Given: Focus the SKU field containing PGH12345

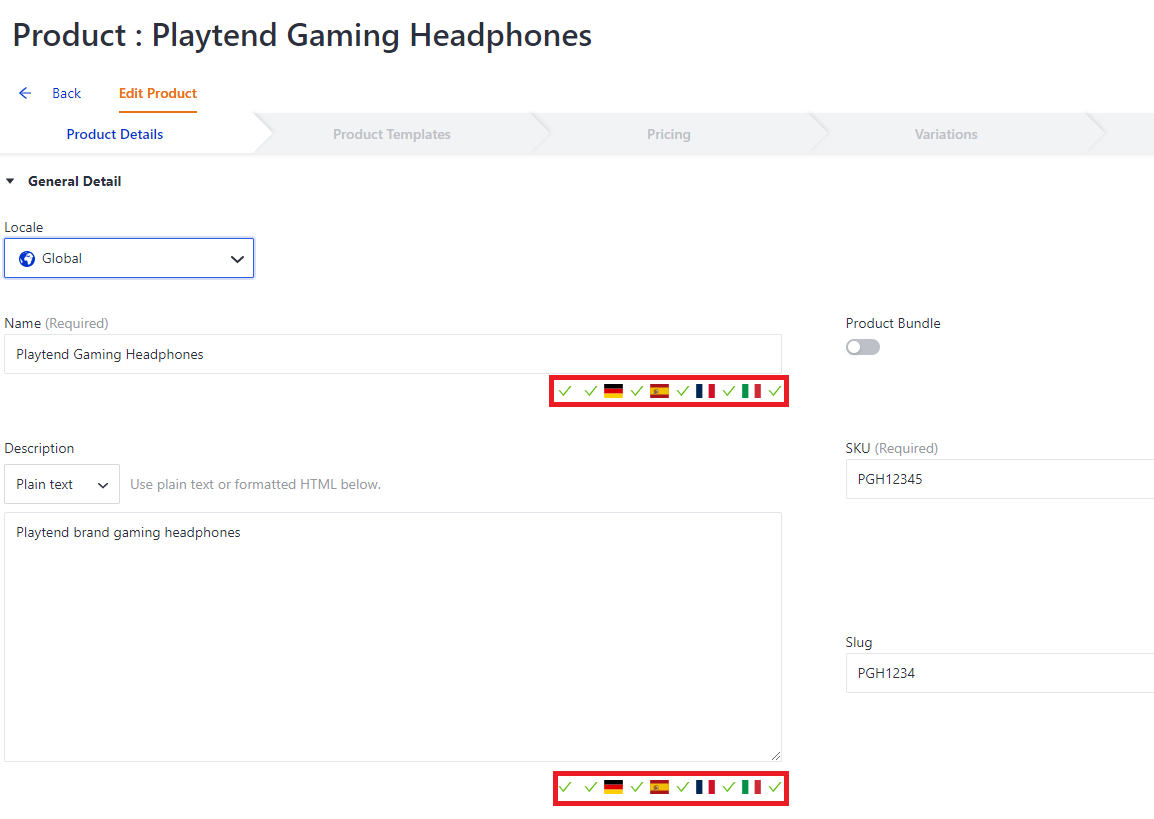Looking at the screenshot, I should [x=999, y=479].
